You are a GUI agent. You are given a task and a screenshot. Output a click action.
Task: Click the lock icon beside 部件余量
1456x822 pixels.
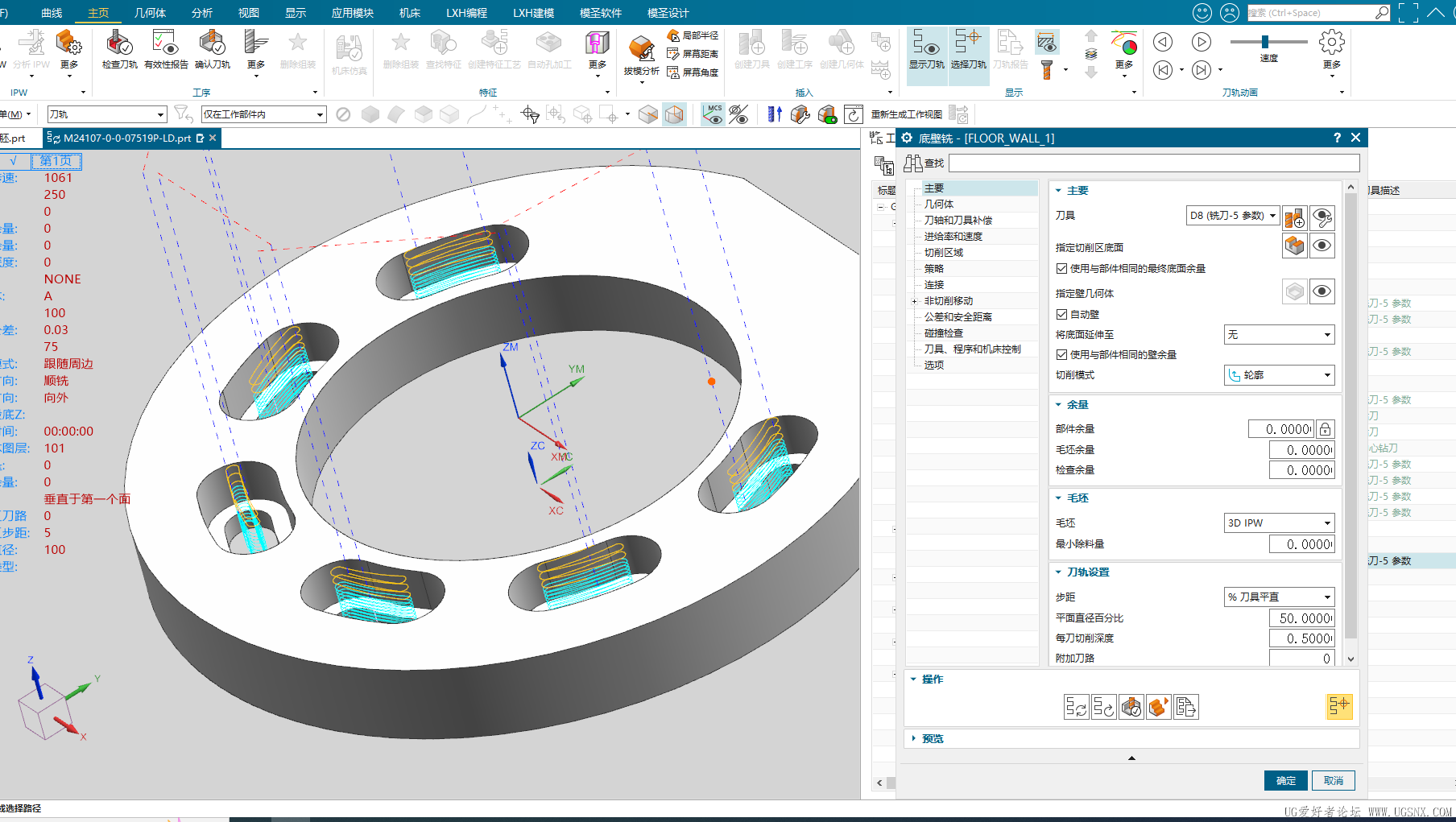pos(1325,429)
